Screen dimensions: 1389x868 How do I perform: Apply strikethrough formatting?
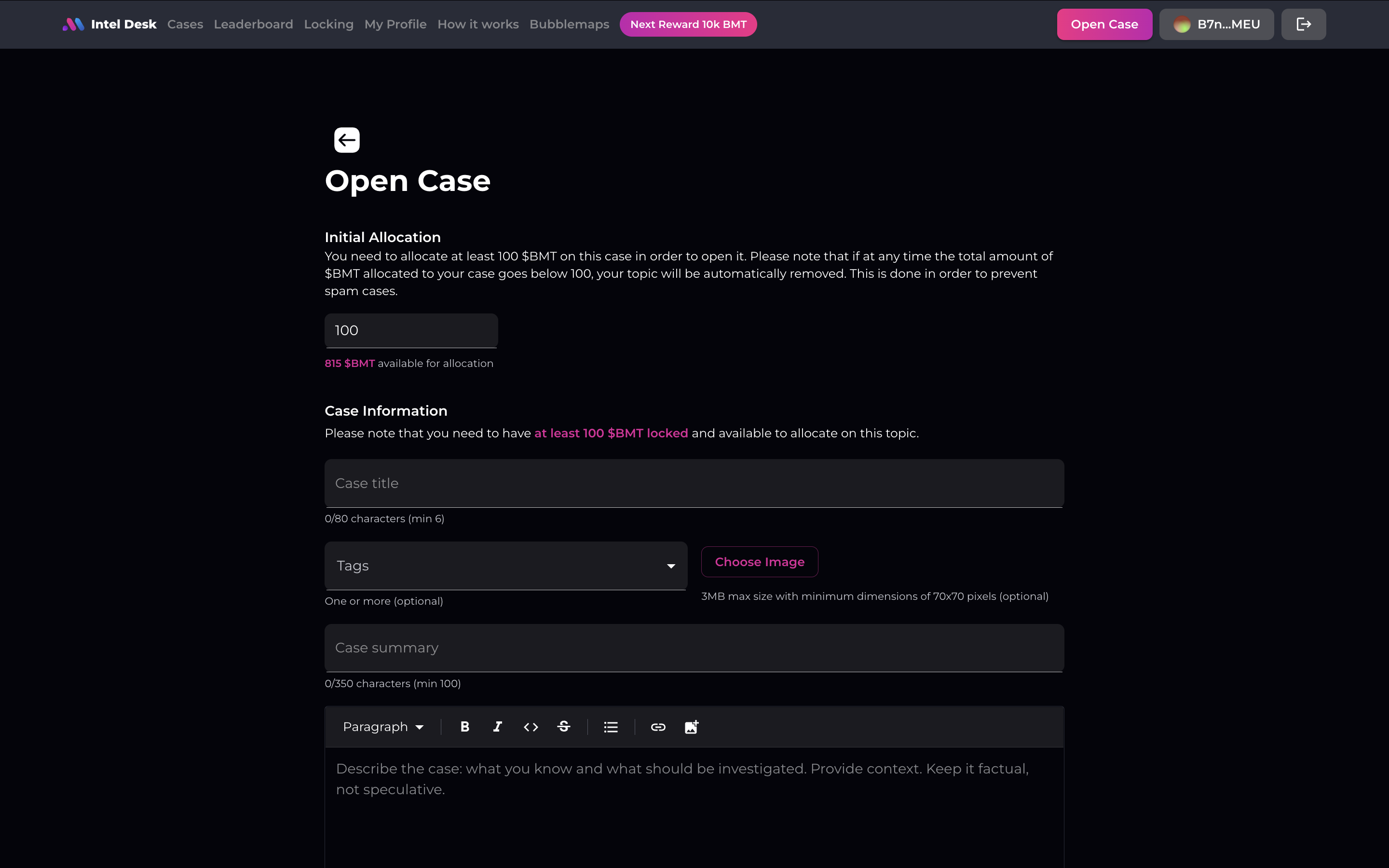564,727
